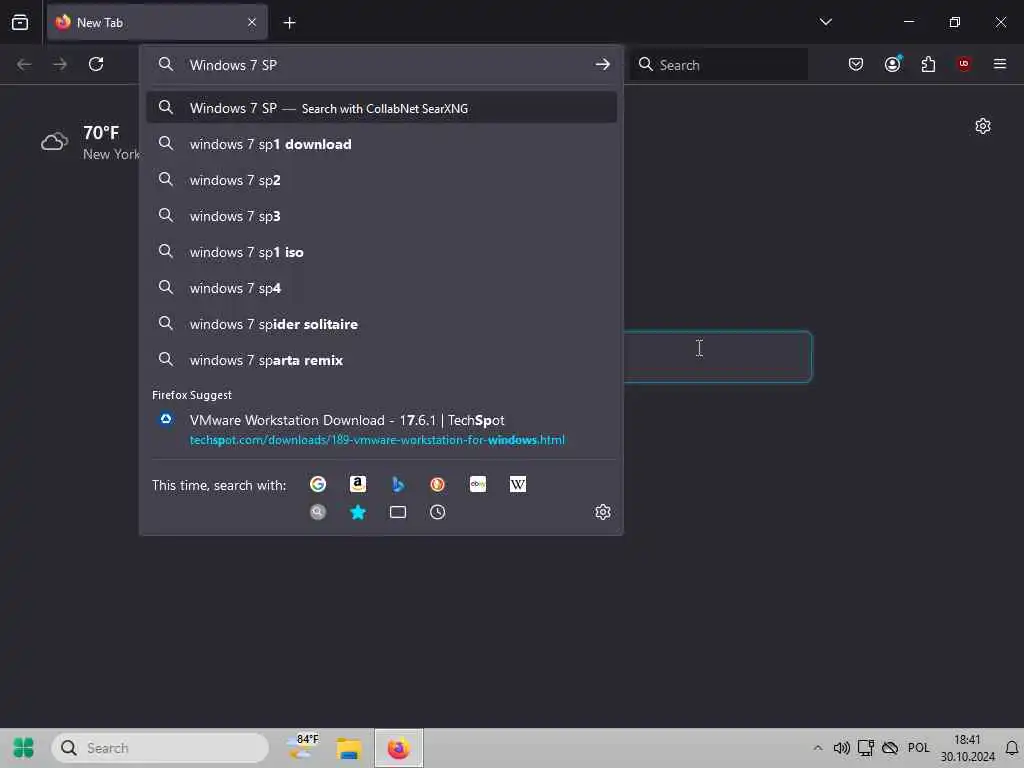
Task: Click the 'This time, search with:' label
Action: (x=219, y=485)
